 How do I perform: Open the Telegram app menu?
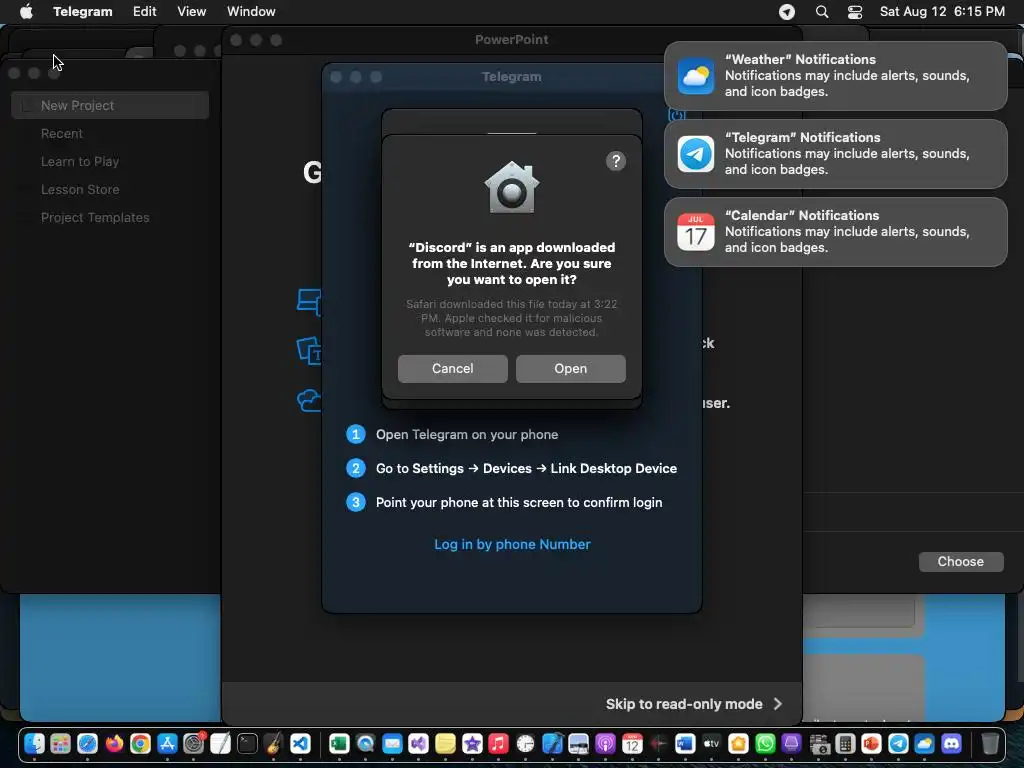coord(82,12)
